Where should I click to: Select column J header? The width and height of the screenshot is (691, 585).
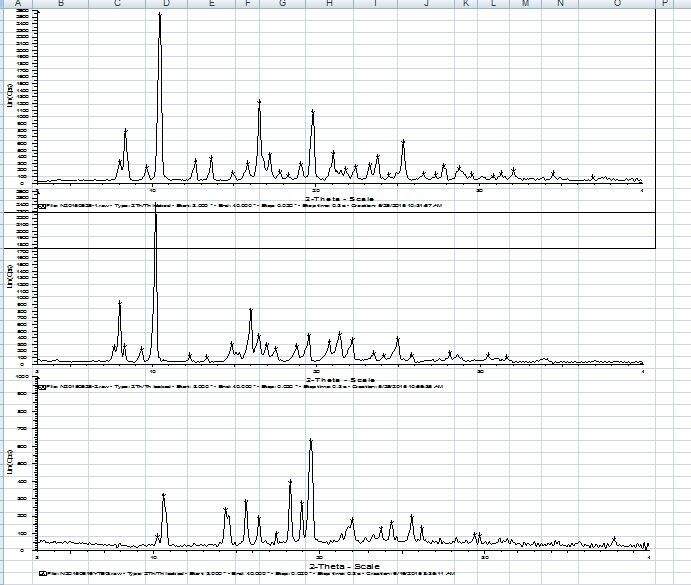click(426, 4)
